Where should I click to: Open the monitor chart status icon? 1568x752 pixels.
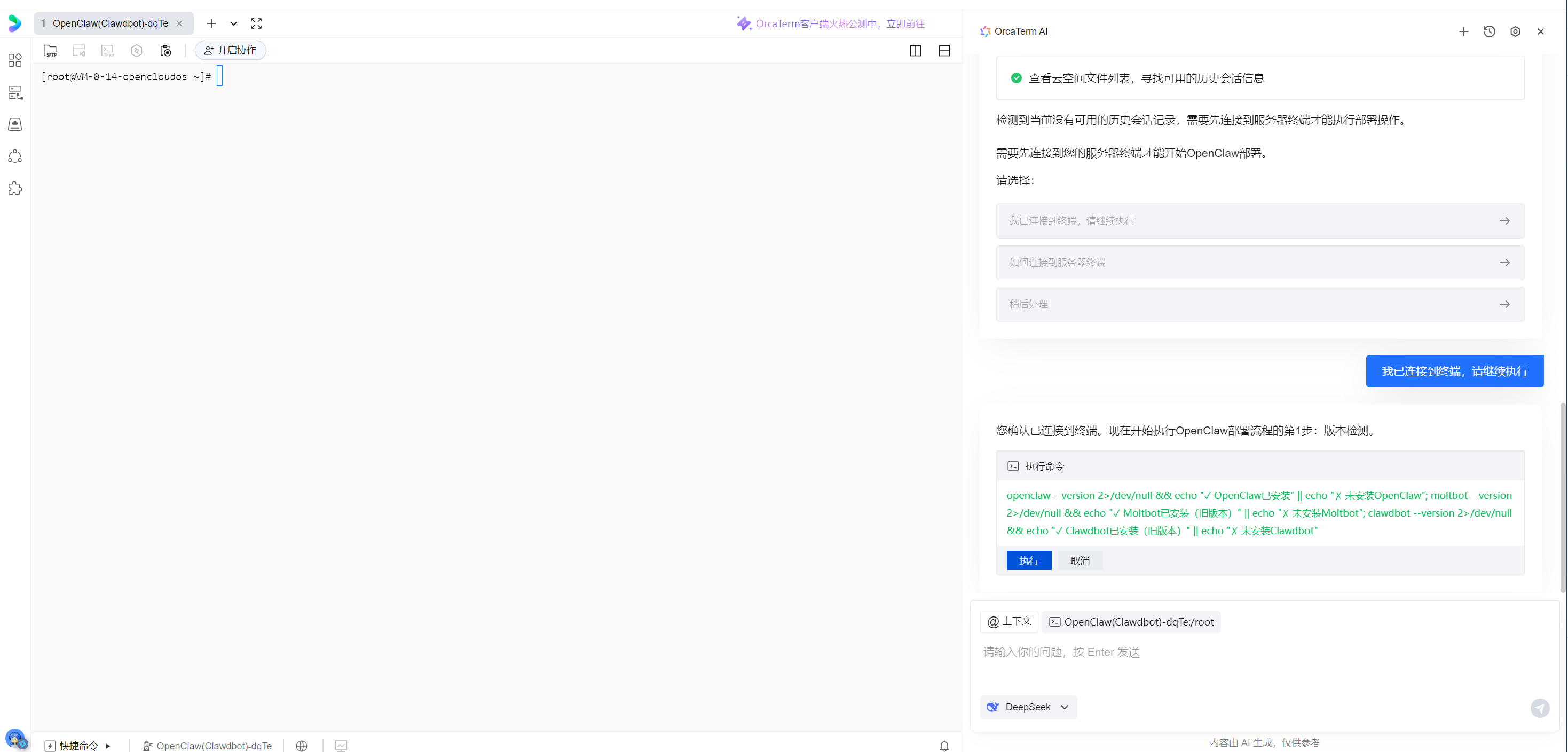341,746
